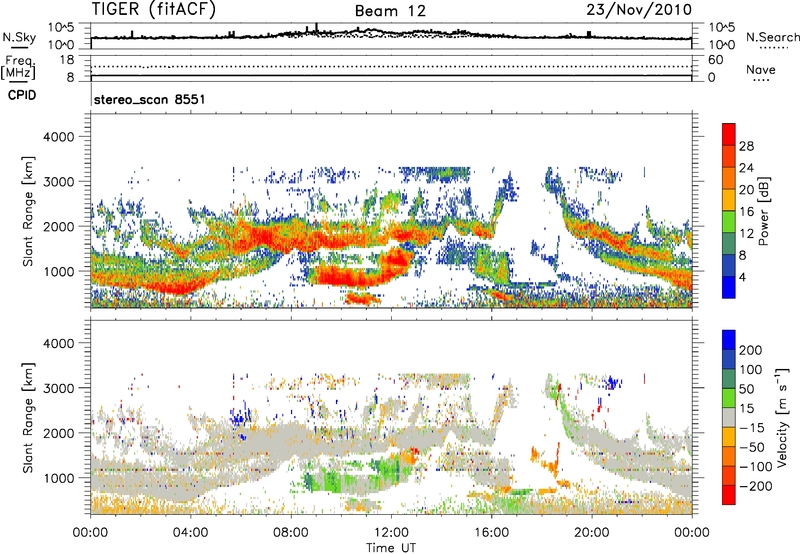Click the 28 value on power colorbar
Viewport: 800px width, 554px height.
(746, 146)
